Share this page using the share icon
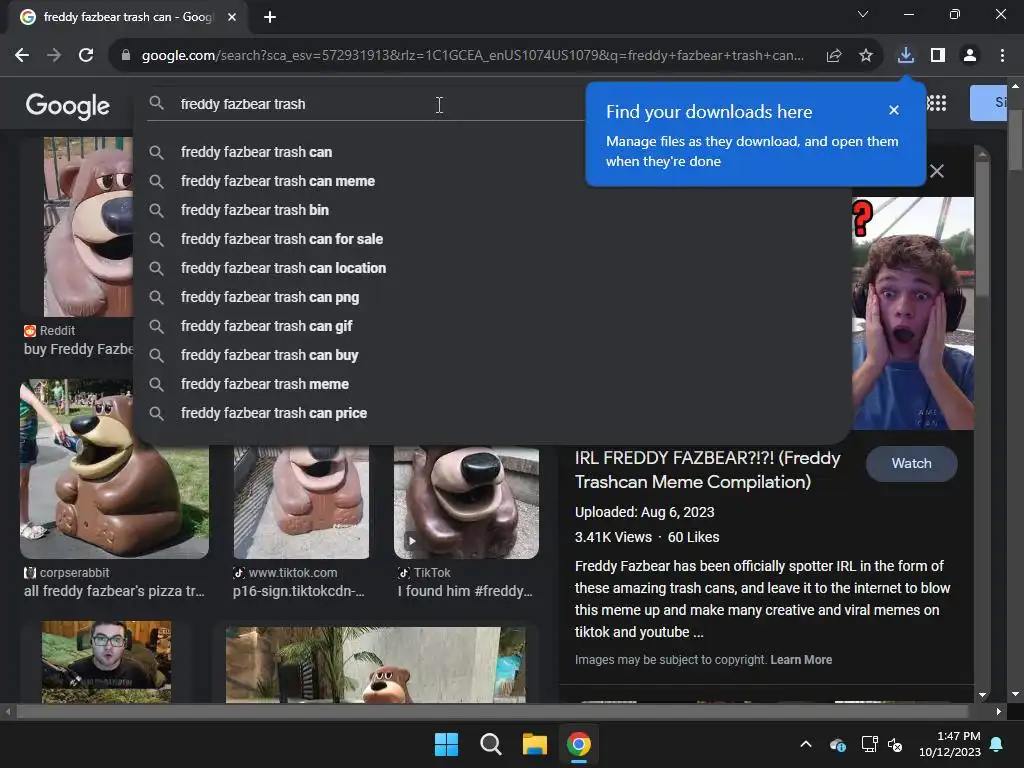This screenshot has width=1024, height=768. tap(834, 56)
